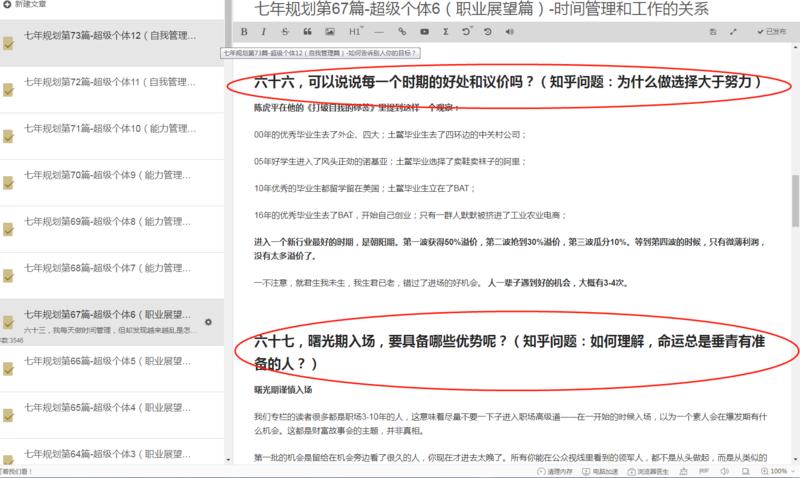
Task: Click the paragraph starting 10年优秀的毕业生
Action: [364, 188]
